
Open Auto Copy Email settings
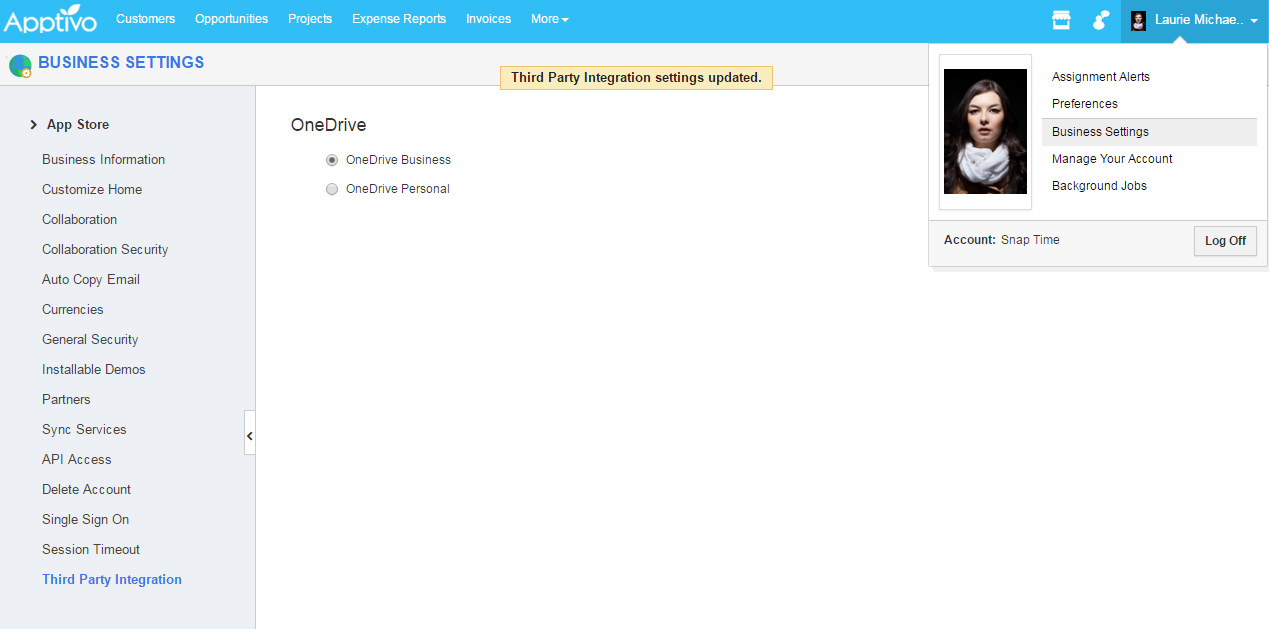click(91, 280)
